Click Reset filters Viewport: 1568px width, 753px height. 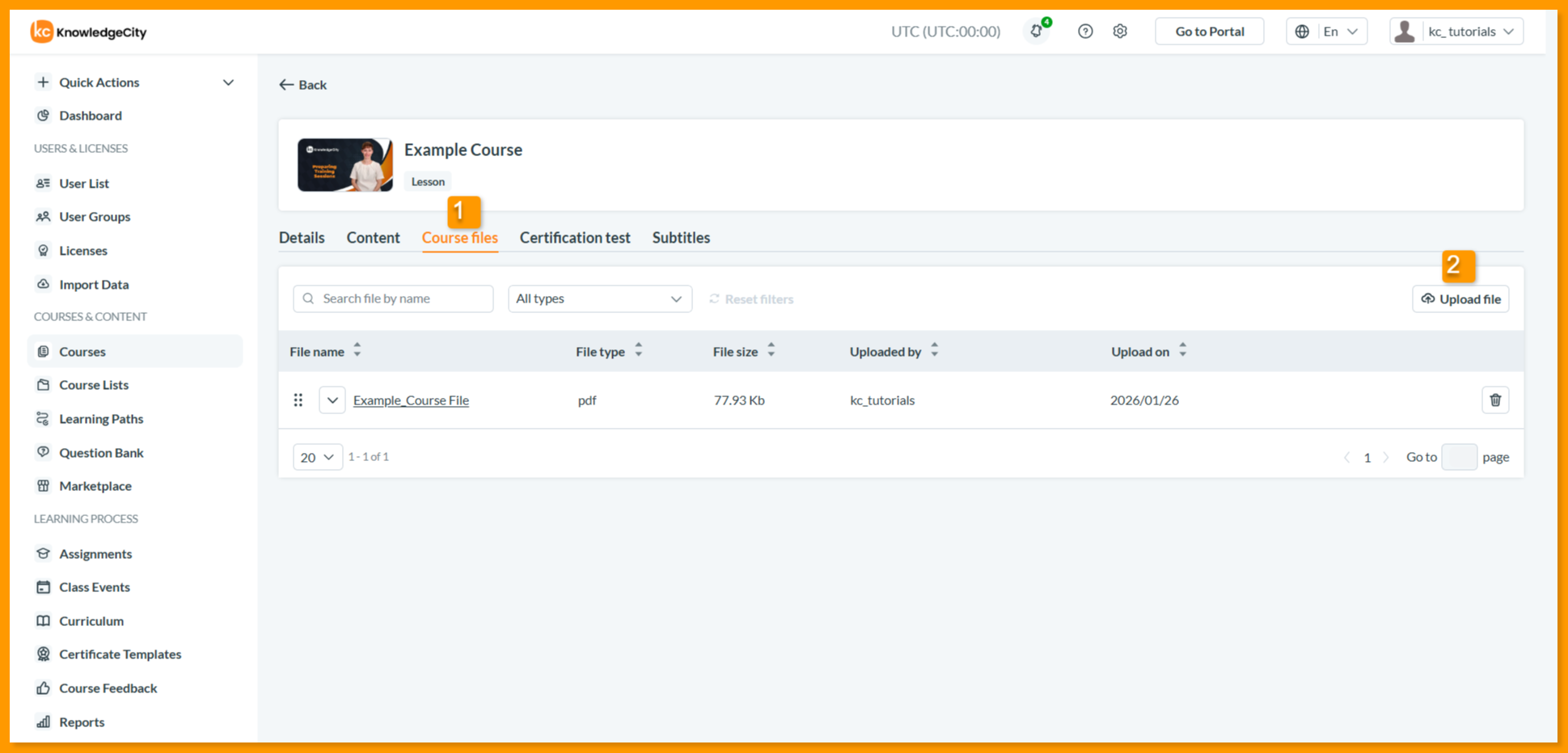coord(751,299)
